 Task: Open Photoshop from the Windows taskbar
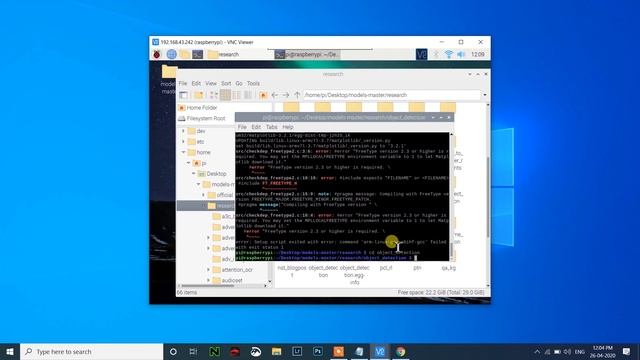[x=318, y=351]
